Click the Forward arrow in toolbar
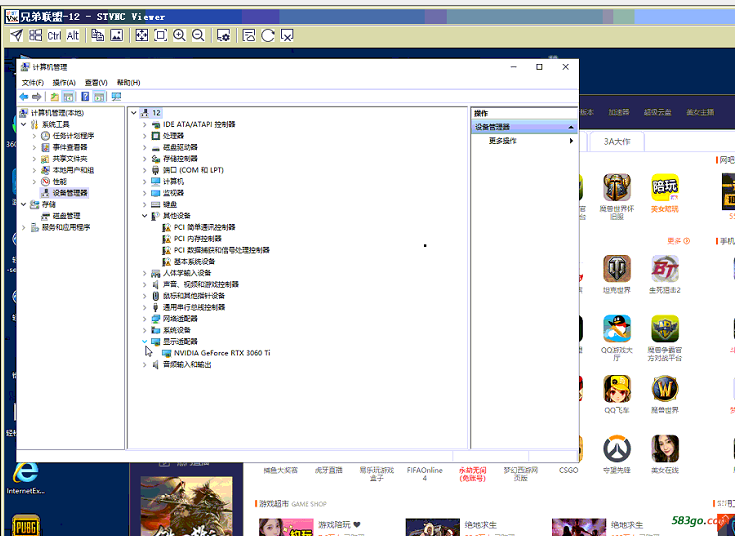 coord(37,97)
